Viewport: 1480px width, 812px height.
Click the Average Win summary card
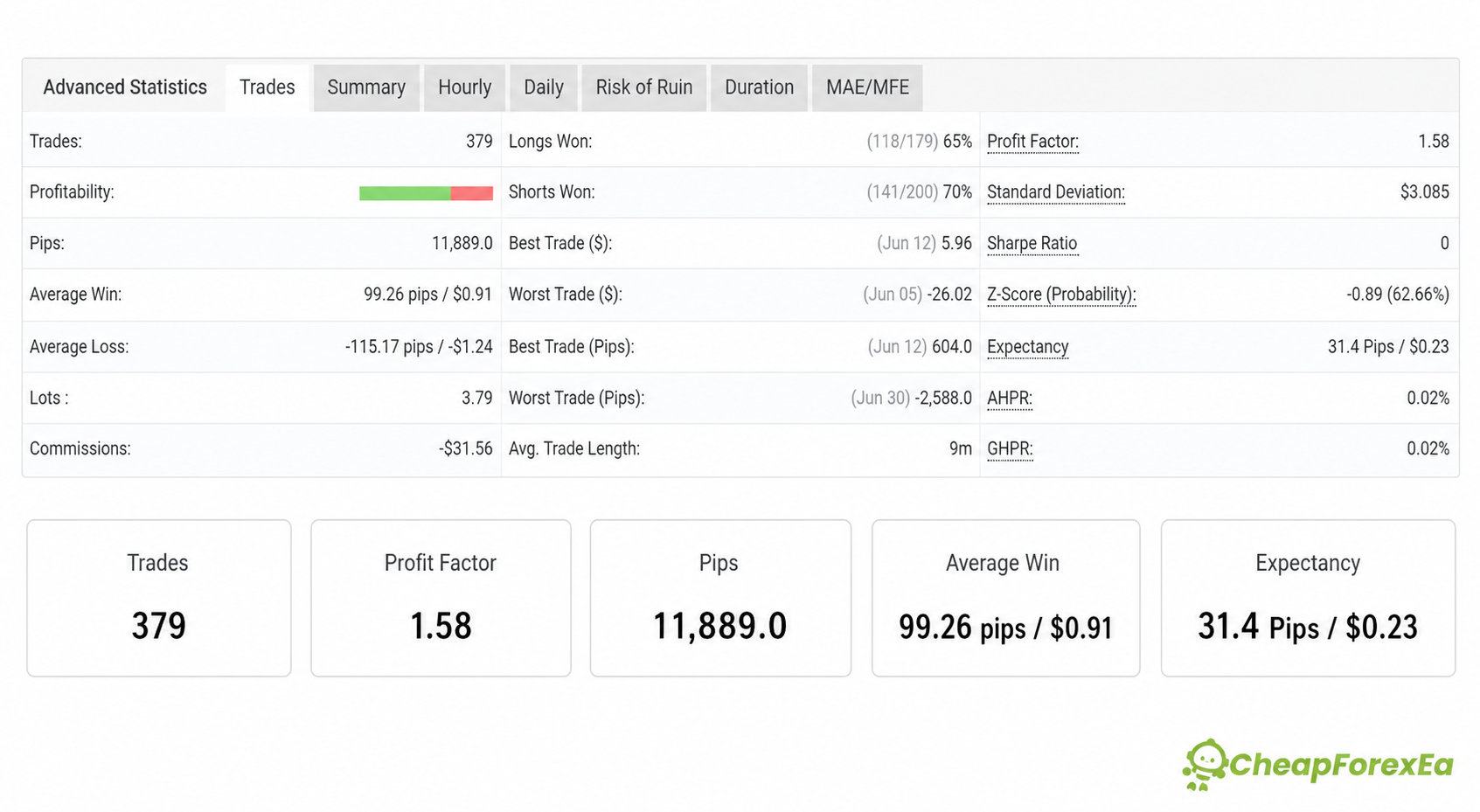tap(1005, 598)
